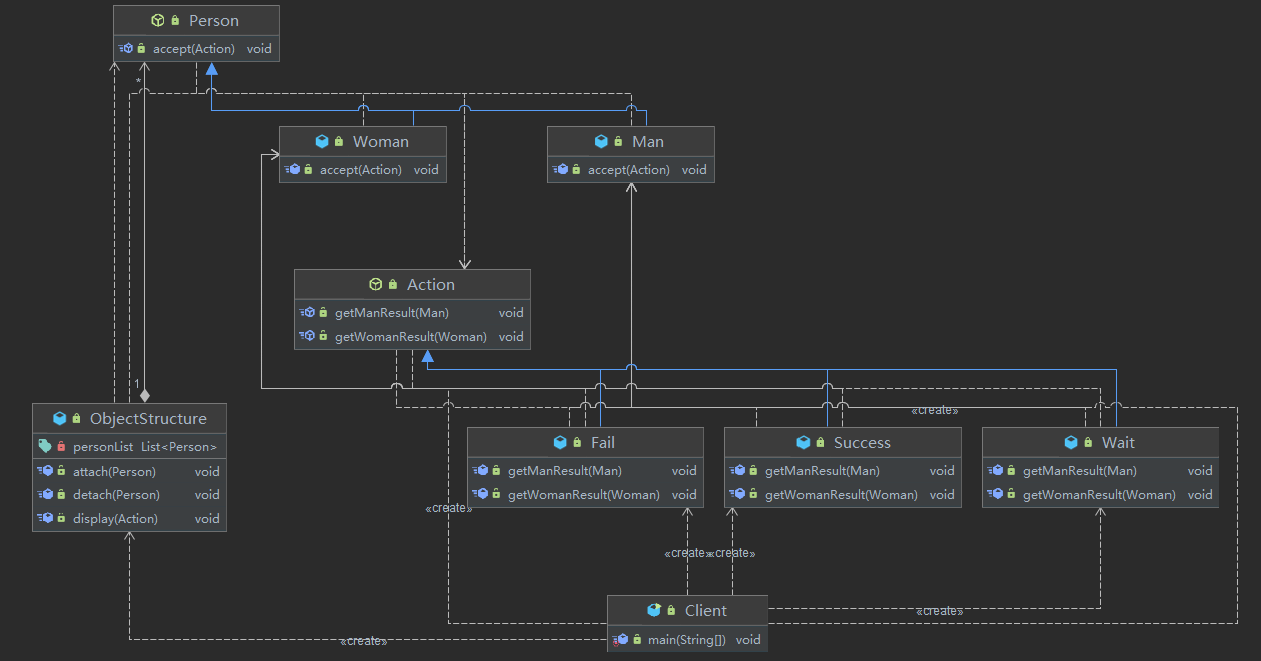Click the List<Person> type label

coord(178,447)
